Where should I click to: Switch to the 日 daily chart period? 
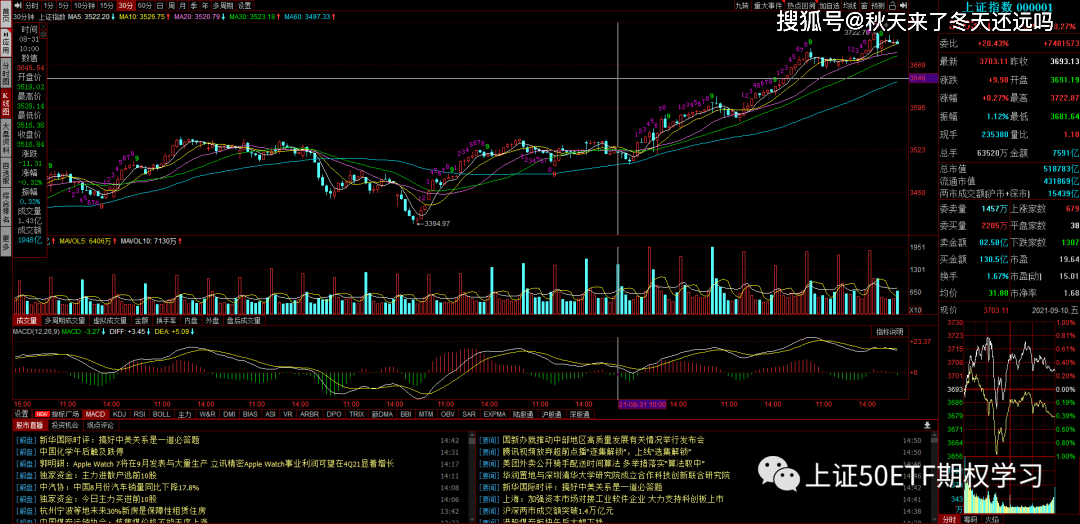165,6
